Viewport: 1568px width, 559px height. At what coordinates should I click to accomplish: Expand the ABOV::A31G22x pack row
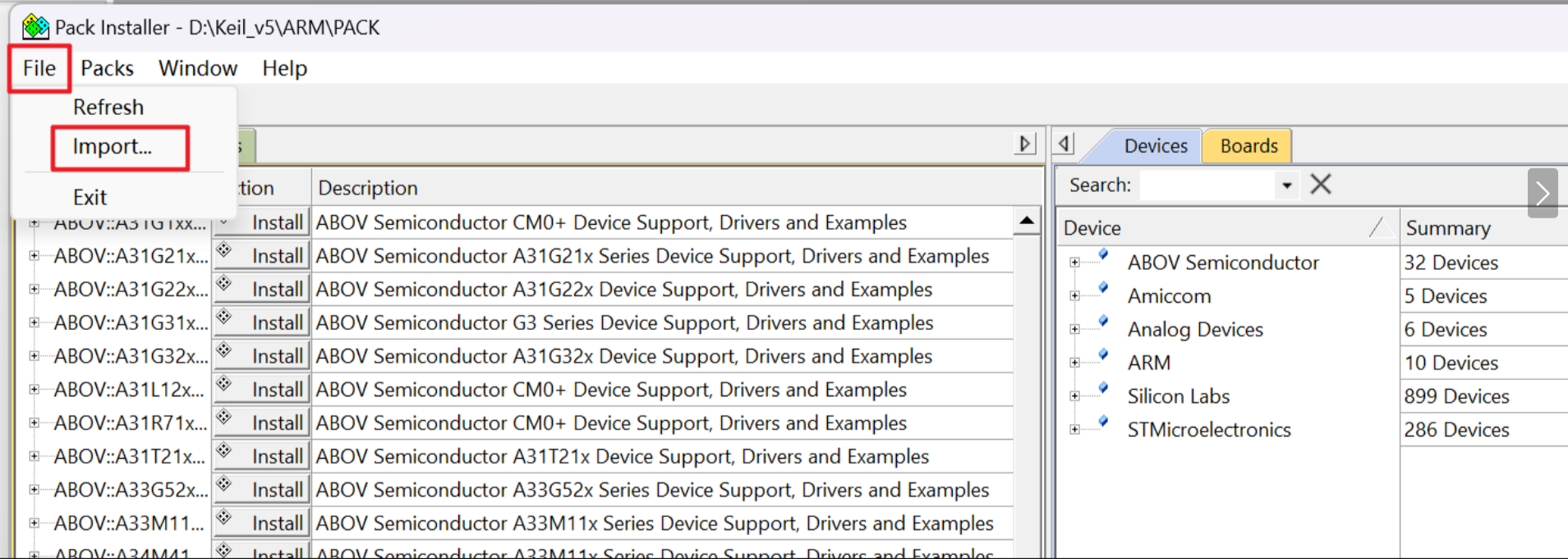34,290
